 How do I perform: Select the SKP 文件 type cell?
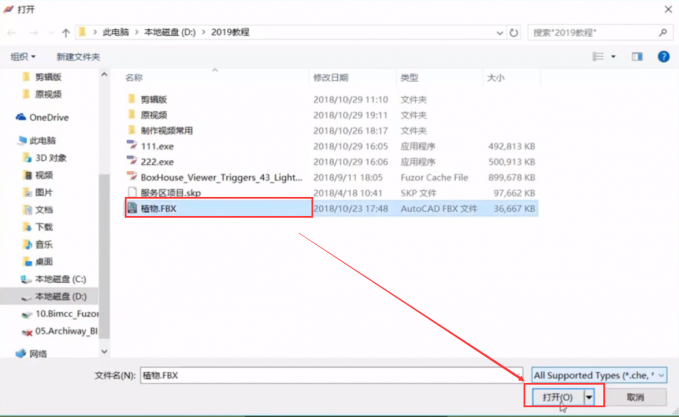[418, 193]
